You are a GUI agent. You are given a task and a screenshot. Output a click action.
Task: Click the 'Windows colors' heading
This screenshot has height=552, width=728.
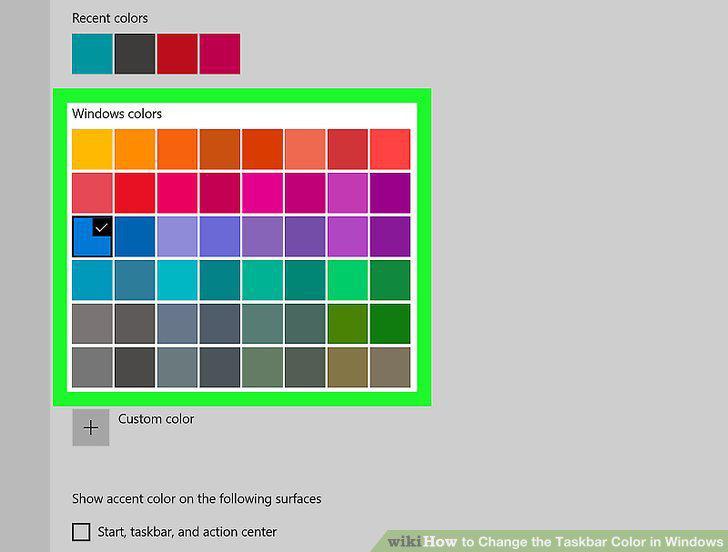click(x=117, y=114)
